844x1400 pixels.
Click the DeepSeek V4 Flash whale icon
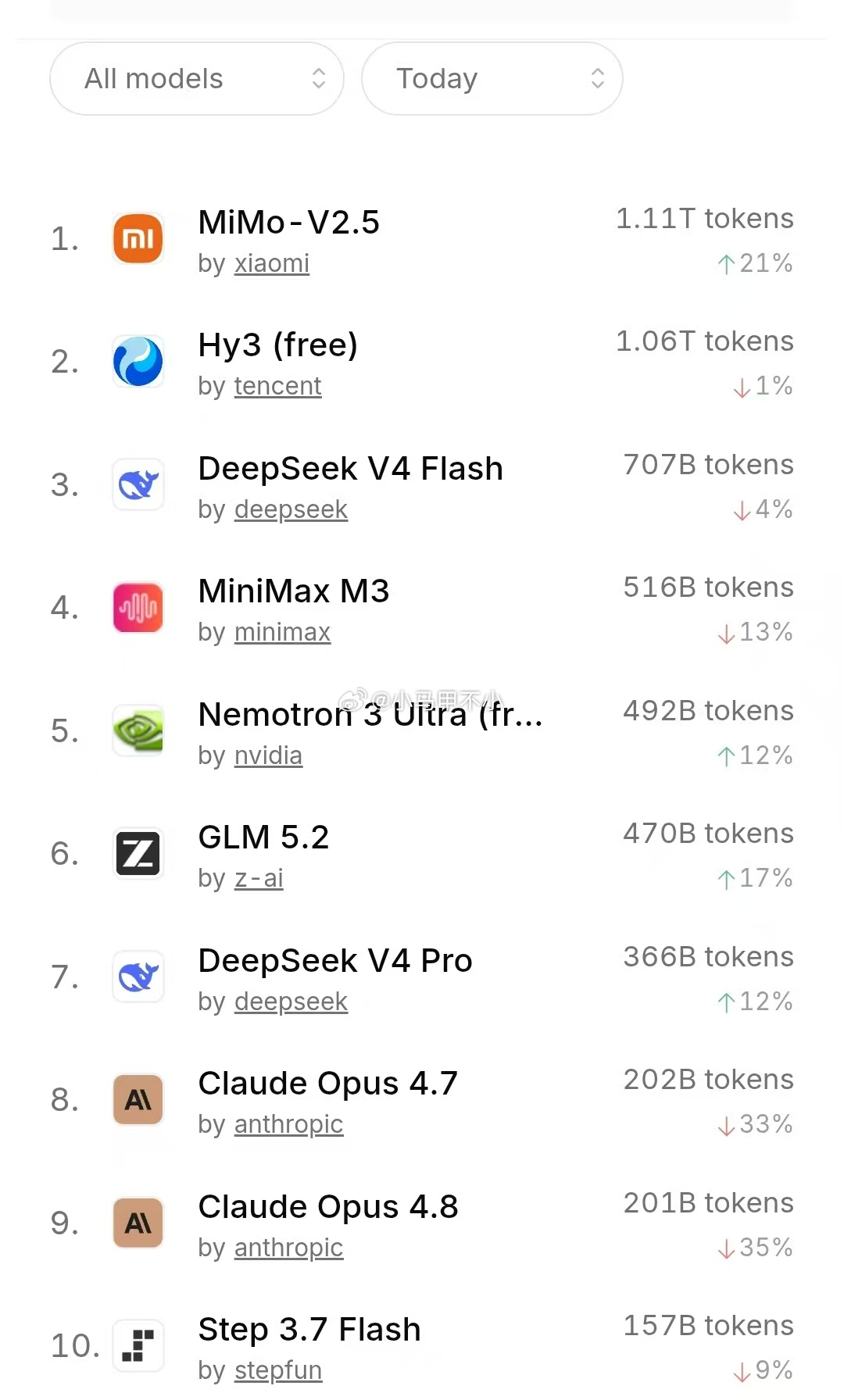(x=138, y=484)
